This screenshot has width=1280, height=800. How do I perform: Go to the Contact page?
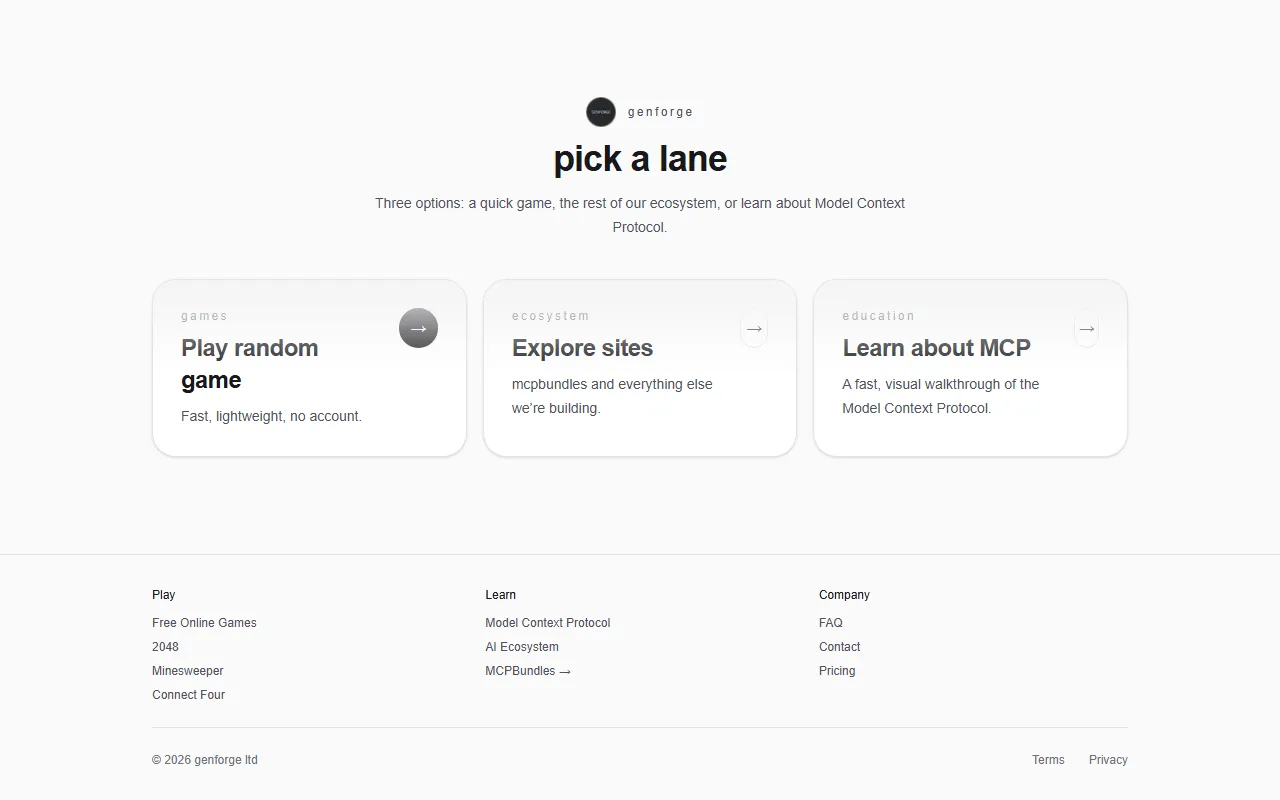click(x=839, y=647)
